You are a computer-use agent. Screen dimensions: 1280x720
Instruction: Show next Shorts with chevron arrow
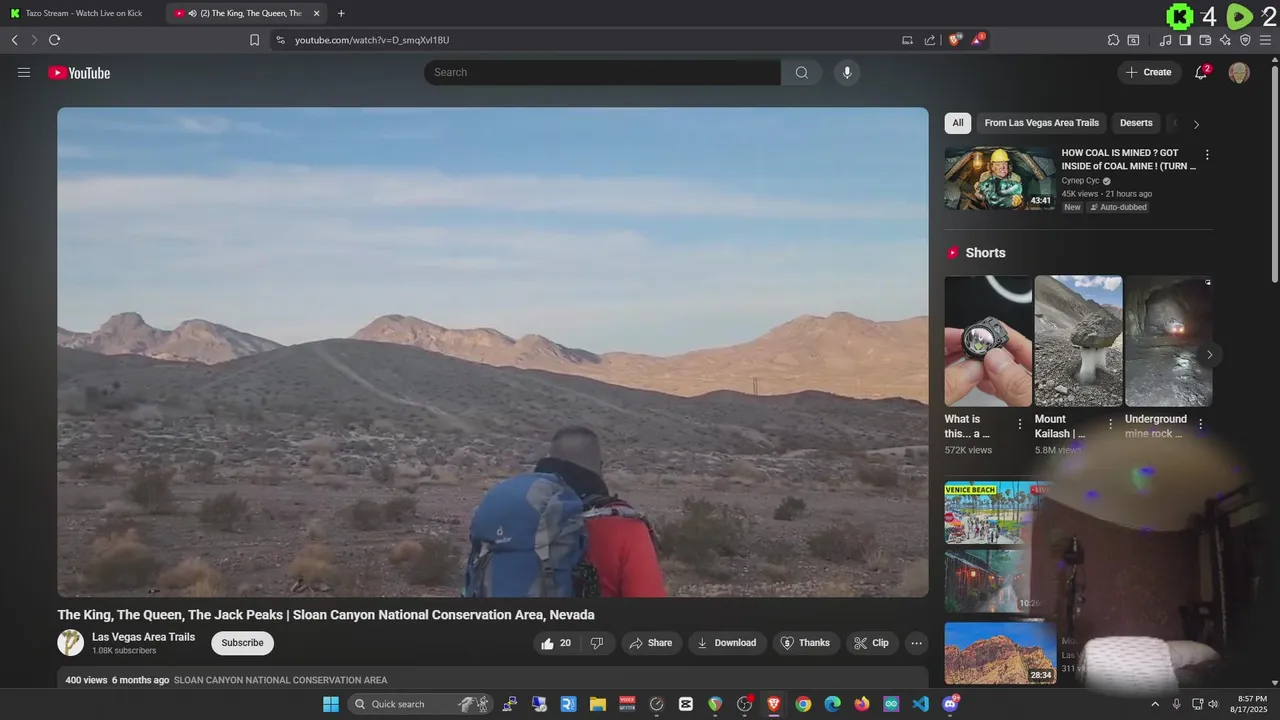tap(1209, 355)
